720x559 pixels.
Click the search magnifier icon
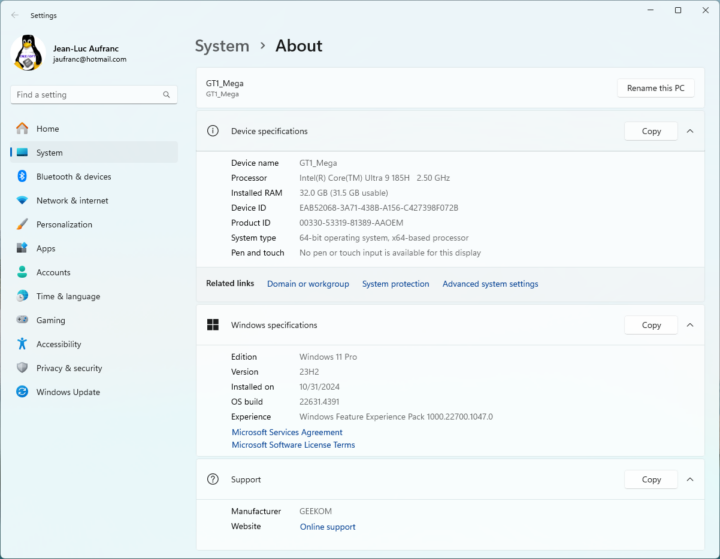coord(166,95)
